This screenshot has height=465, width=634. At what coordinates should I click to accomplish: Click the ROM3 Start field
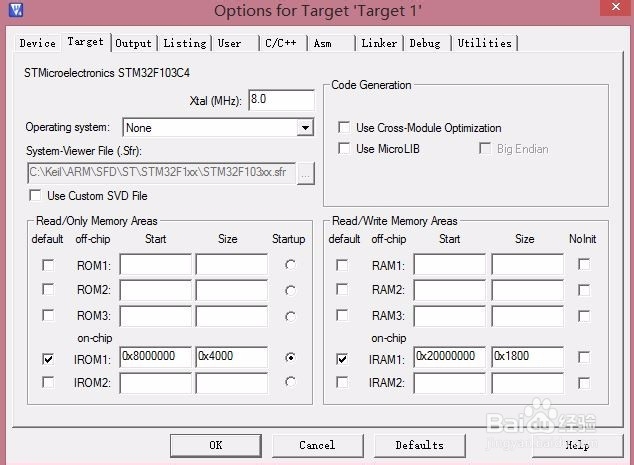point(156,316)
